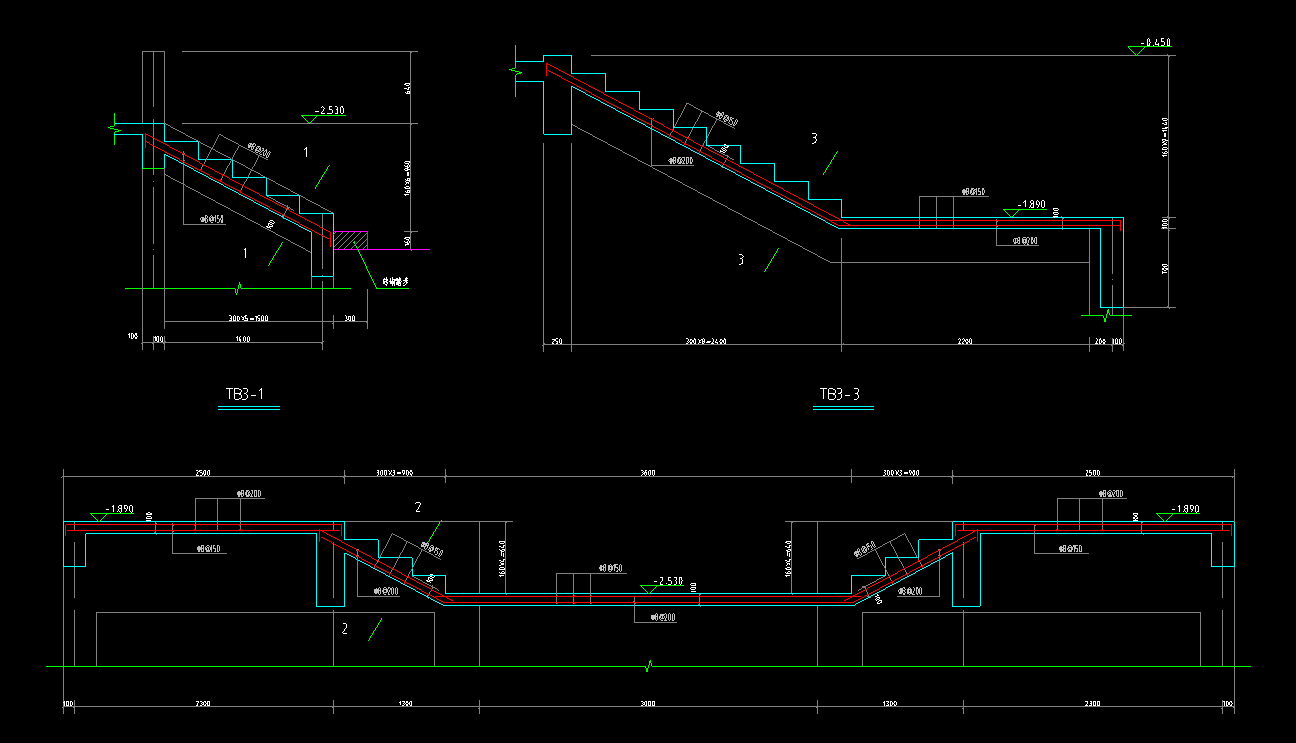The image size is (1296, 743).
Task: Select the -1.890 elevation at the long section's right end
Action: pyautogui.click(x=1184, y=509)
